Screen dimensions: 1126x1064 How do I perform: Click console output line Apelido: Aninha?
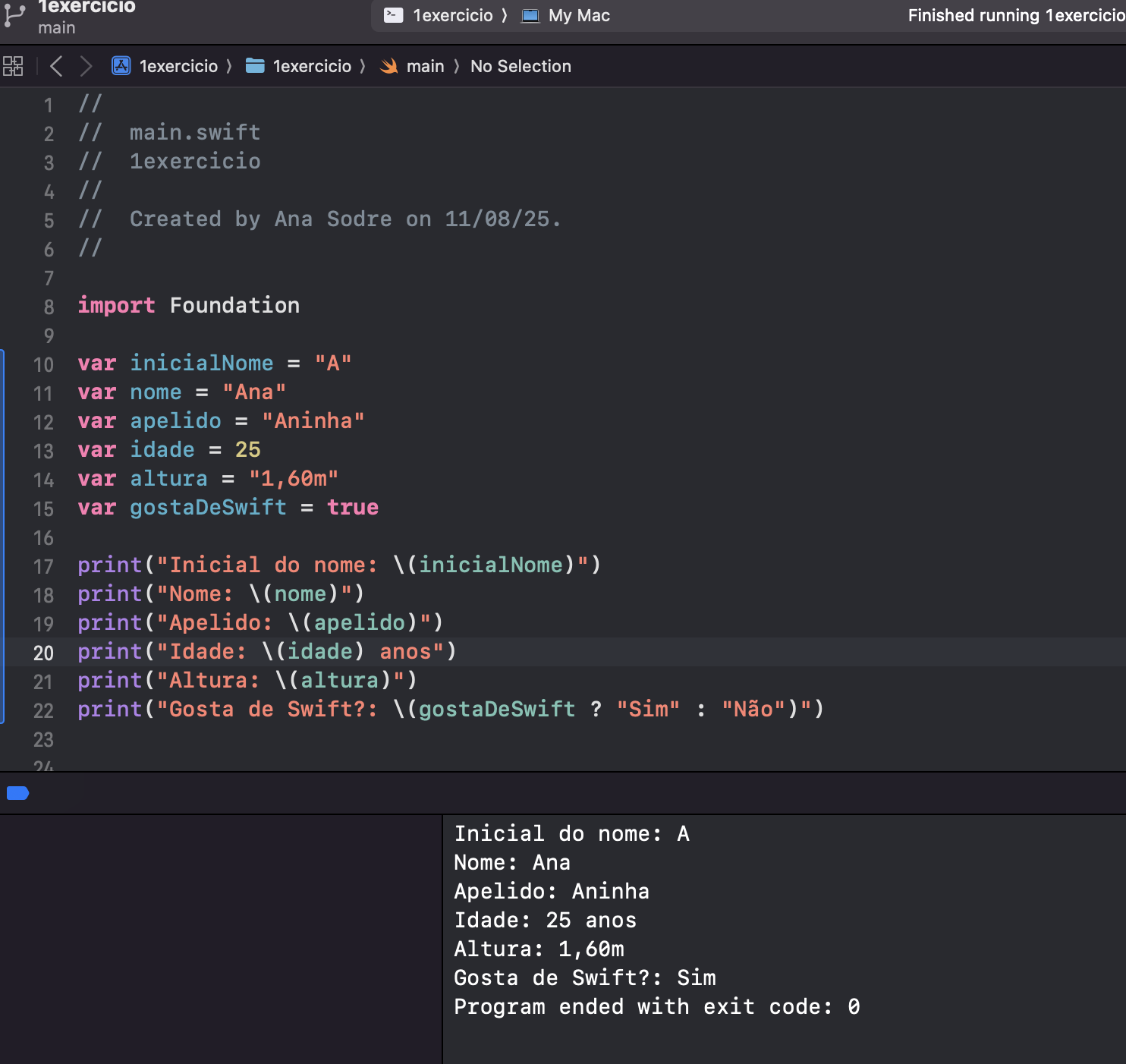pos(552,892)
